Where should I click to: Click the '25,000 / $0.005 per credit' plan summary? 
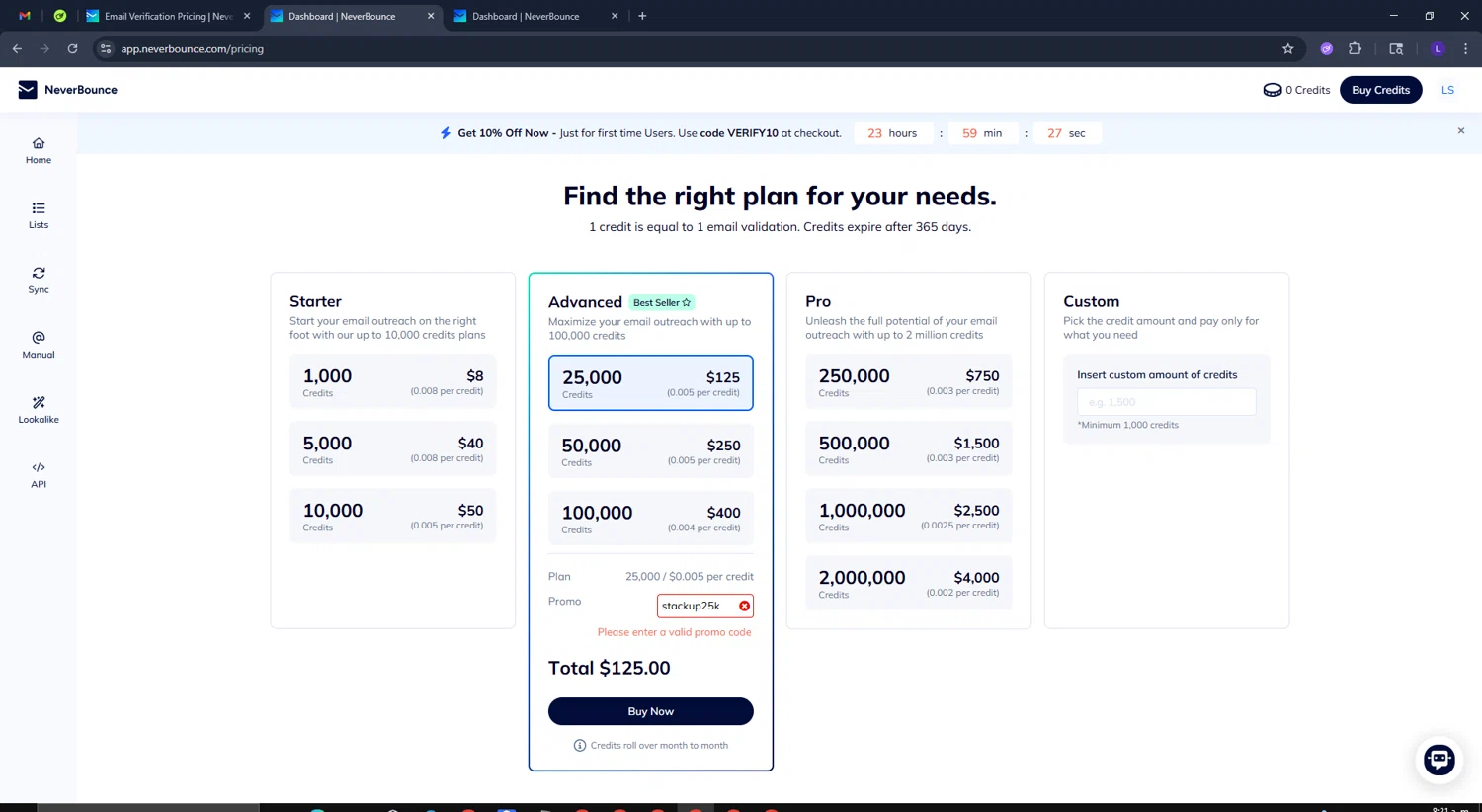click(x=690, y=577)
